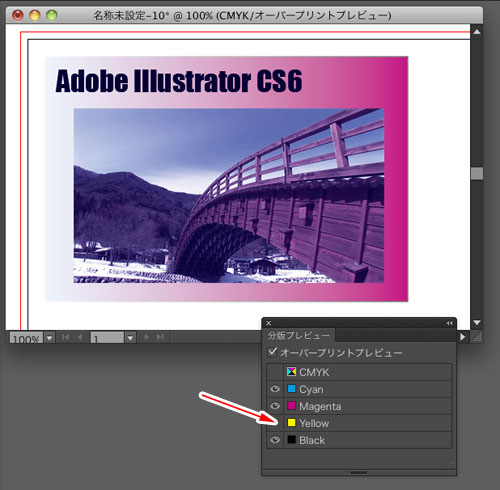Close the separations preview panel

coord(269,323)
